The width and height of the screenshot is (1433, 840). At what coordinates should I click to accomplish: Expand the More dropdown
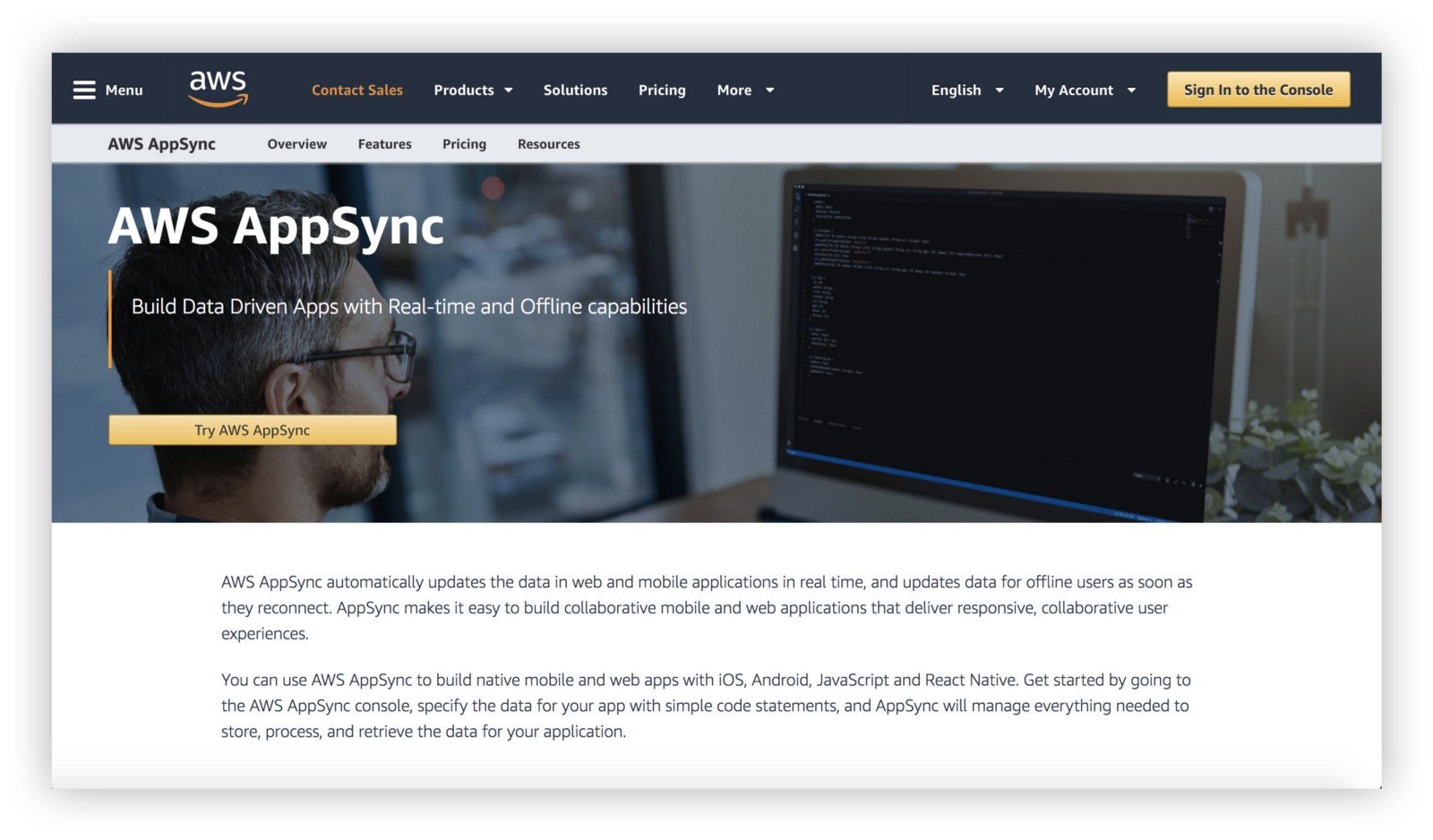click(745, 90)
